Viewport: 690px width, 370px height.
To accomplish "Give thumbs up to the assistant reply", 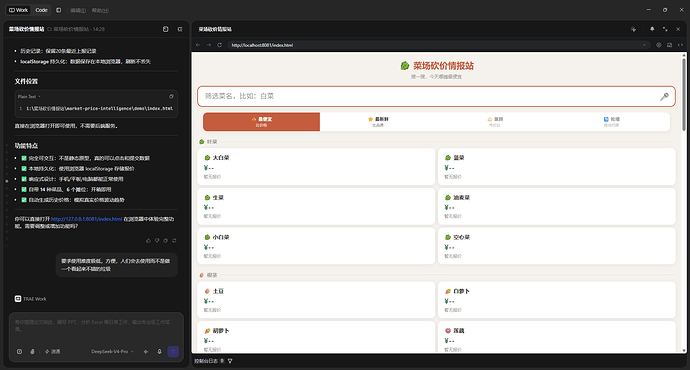I will tap(148, 240).
